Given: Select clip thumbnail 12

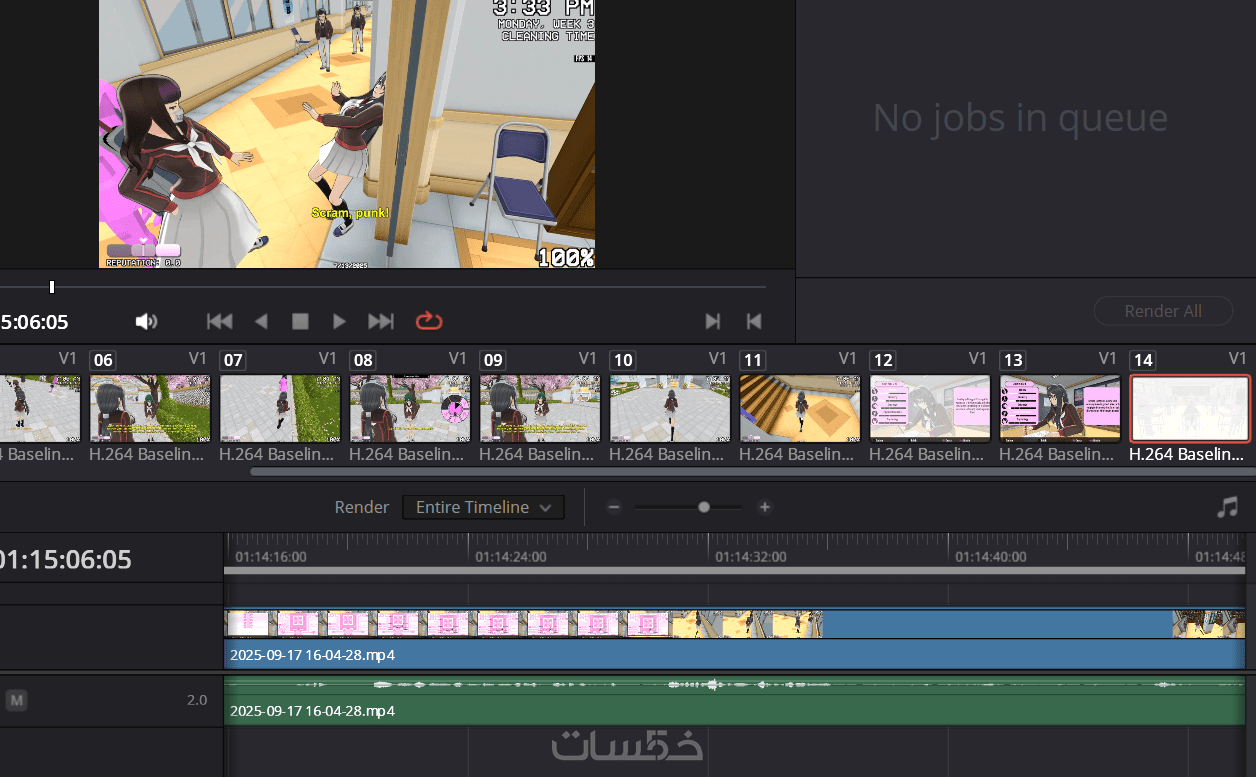Looking at the screenshot, I should (930, 409).
